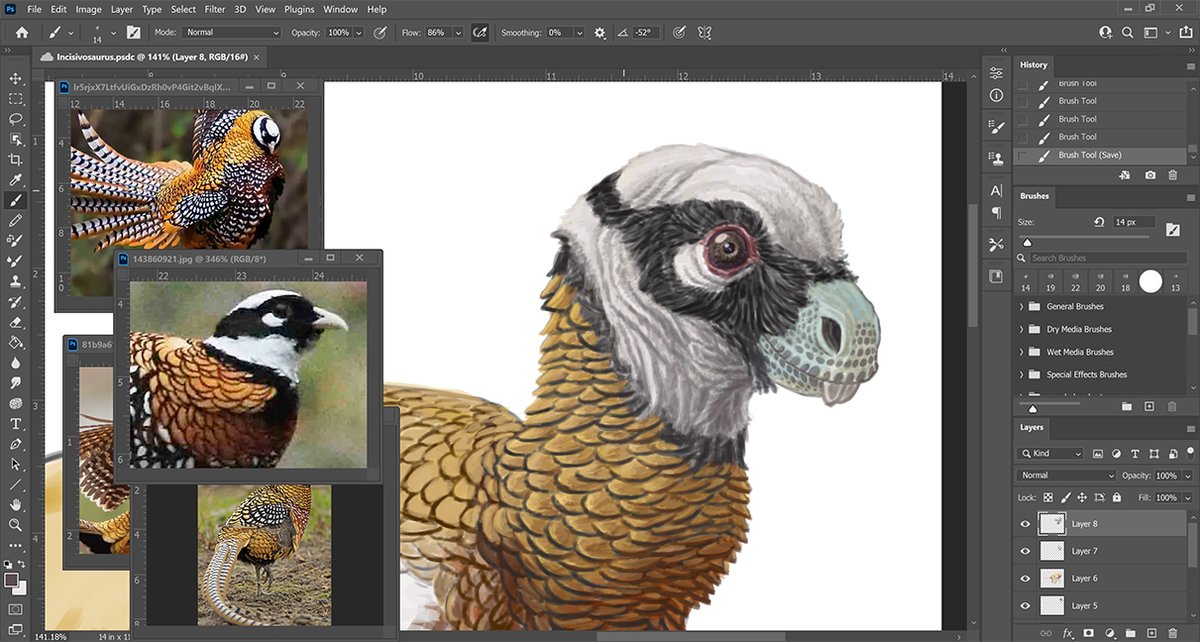Open Smoothing dropdown arrow

pyautogui.click(x=582, y=32)
